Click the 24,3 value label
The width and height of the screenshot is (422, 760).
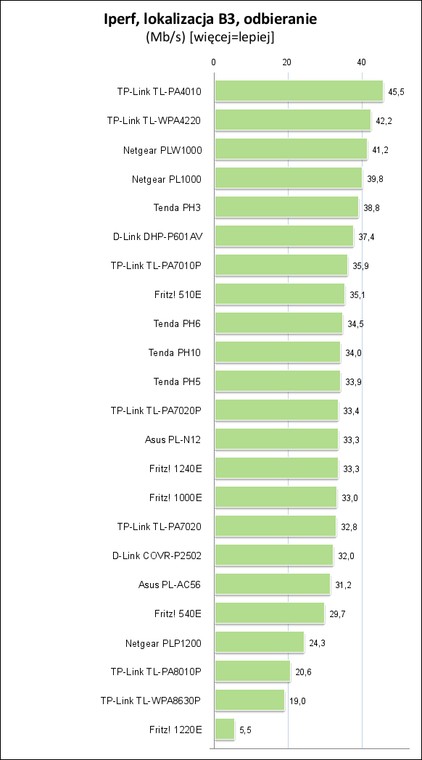click(317, 643)
